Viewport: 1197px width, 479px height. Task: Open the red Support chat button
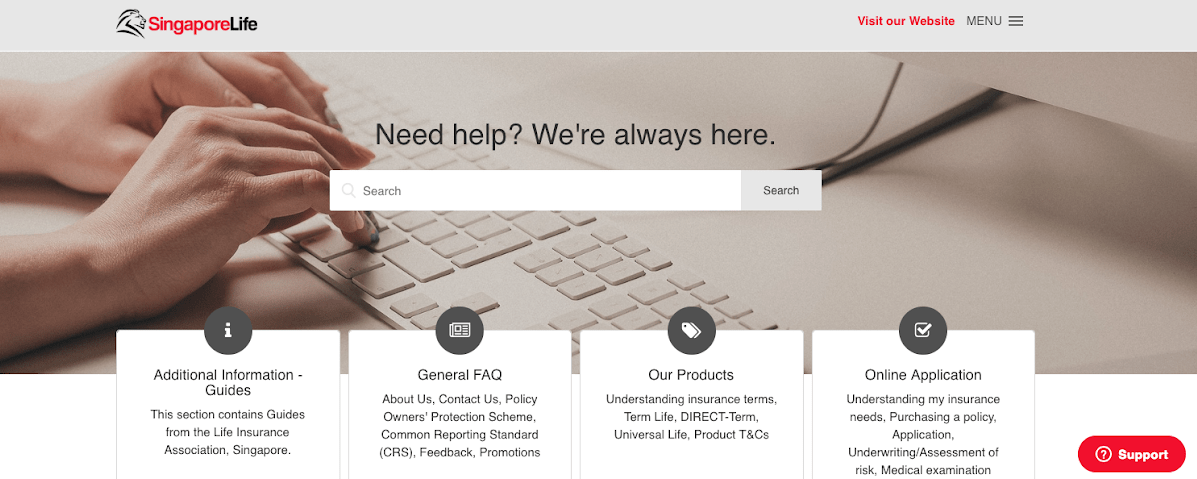pyautogui.click(x=1131, y=455)
